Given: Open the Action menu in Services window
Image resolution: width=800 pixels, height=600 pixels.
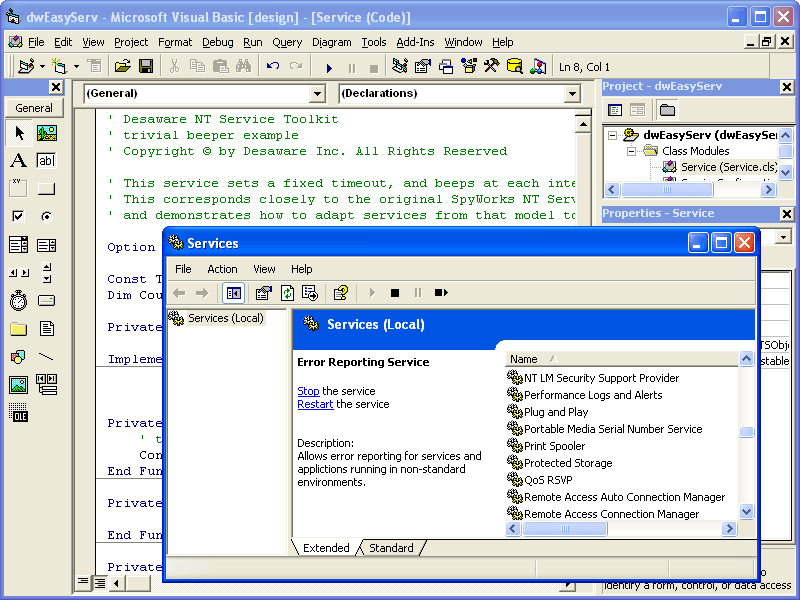Looking at the screenshot, I should click(222, 269).
